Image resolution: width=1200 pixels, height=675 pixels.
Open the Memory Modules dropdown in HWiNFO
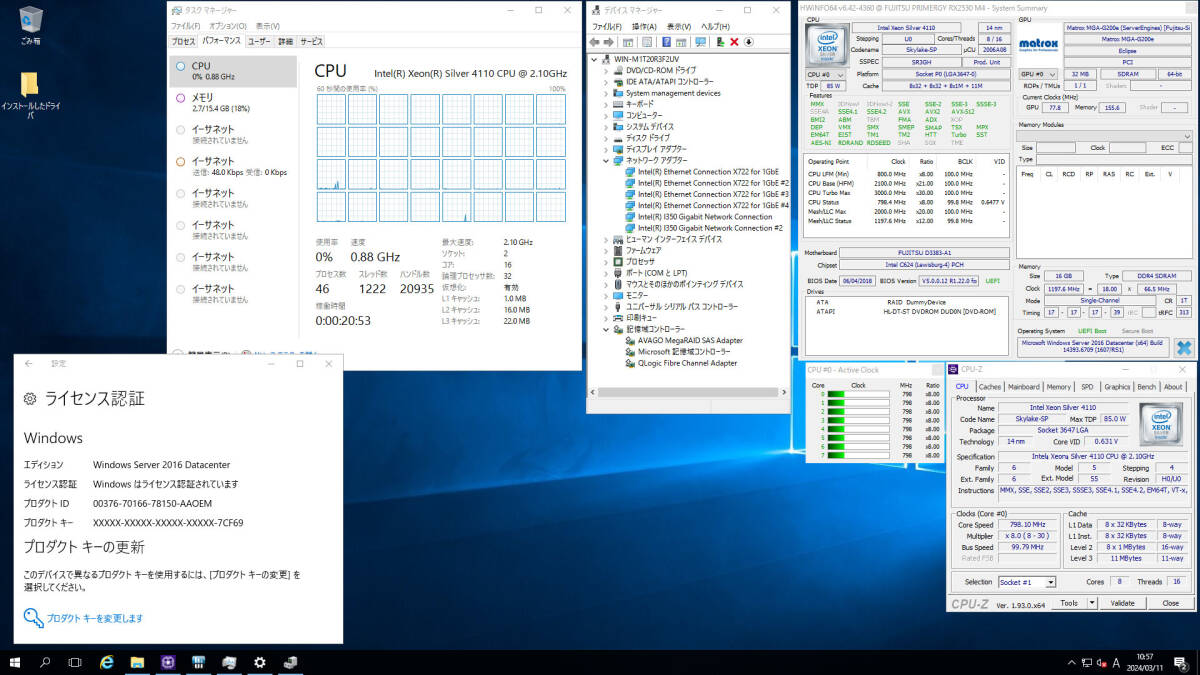pyautogui.click(x=1104, y=136)
